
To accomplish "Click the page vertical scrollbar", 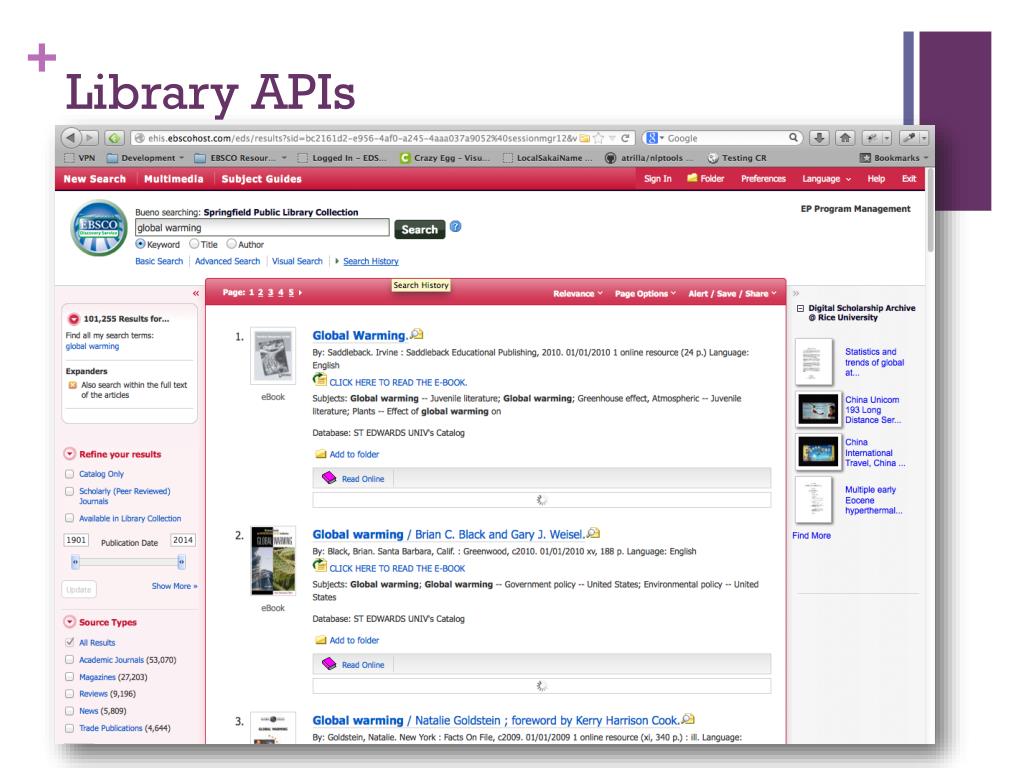I will 931,212.
